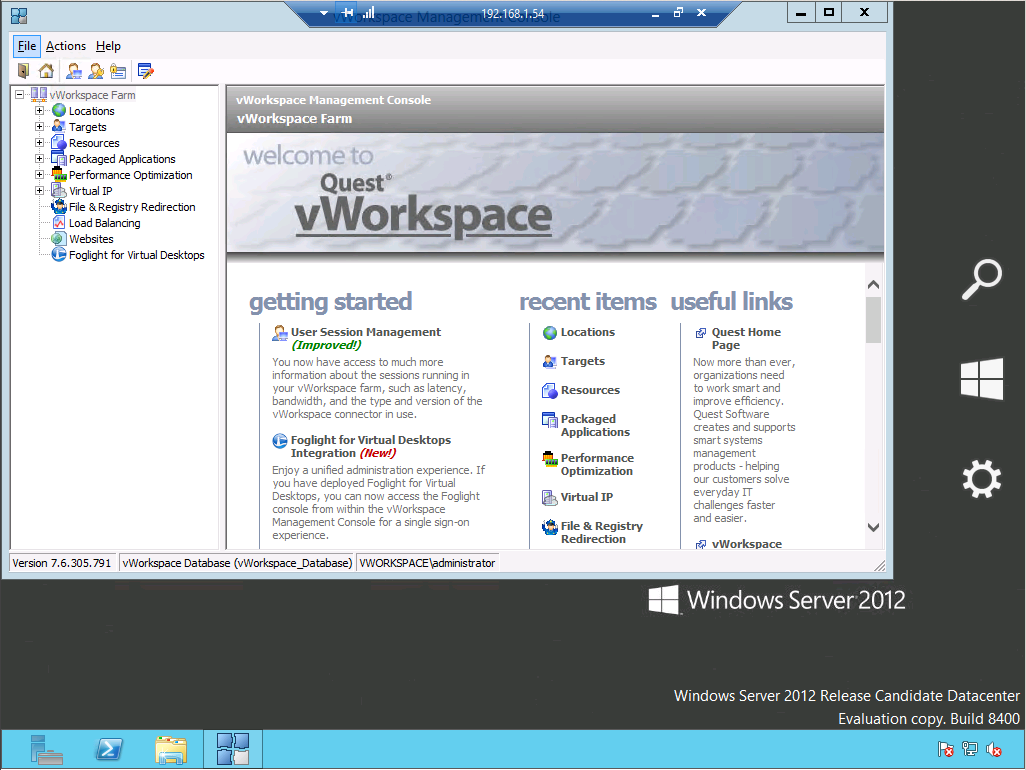Select Load Balancing in the tree
This screenshot has width=1026, height=770.
(105, 222)
